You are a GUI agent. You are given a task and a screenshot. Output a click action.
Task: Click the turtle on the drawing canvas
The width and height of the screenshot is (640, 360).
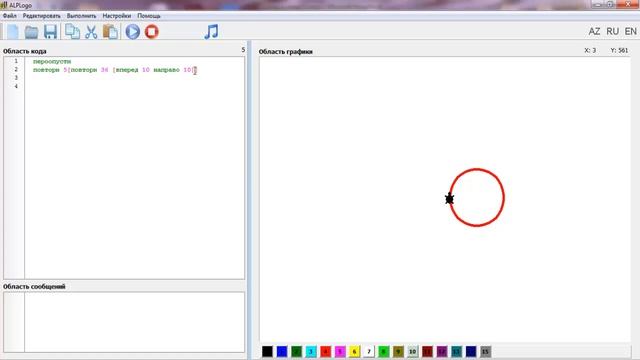coord(449,199)
